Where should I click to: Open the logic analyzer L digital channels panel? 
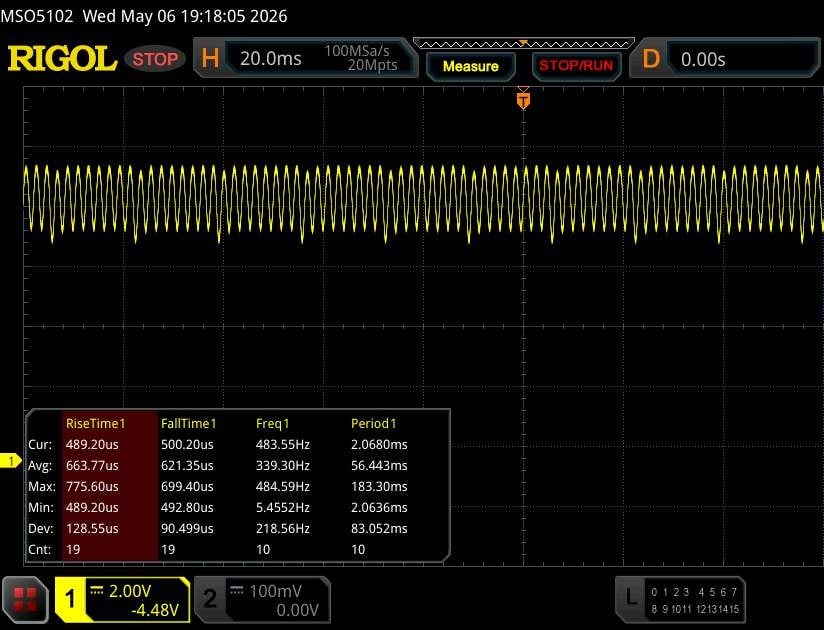pos(680,599)
